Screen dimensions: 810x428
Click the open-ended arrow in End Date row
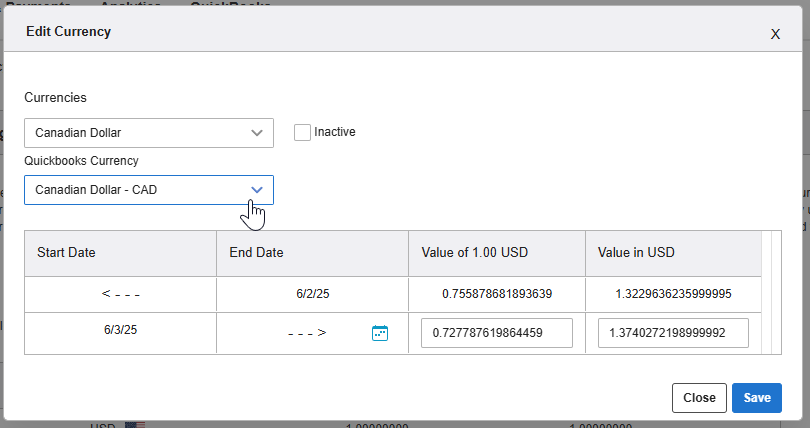pos(306,333)
